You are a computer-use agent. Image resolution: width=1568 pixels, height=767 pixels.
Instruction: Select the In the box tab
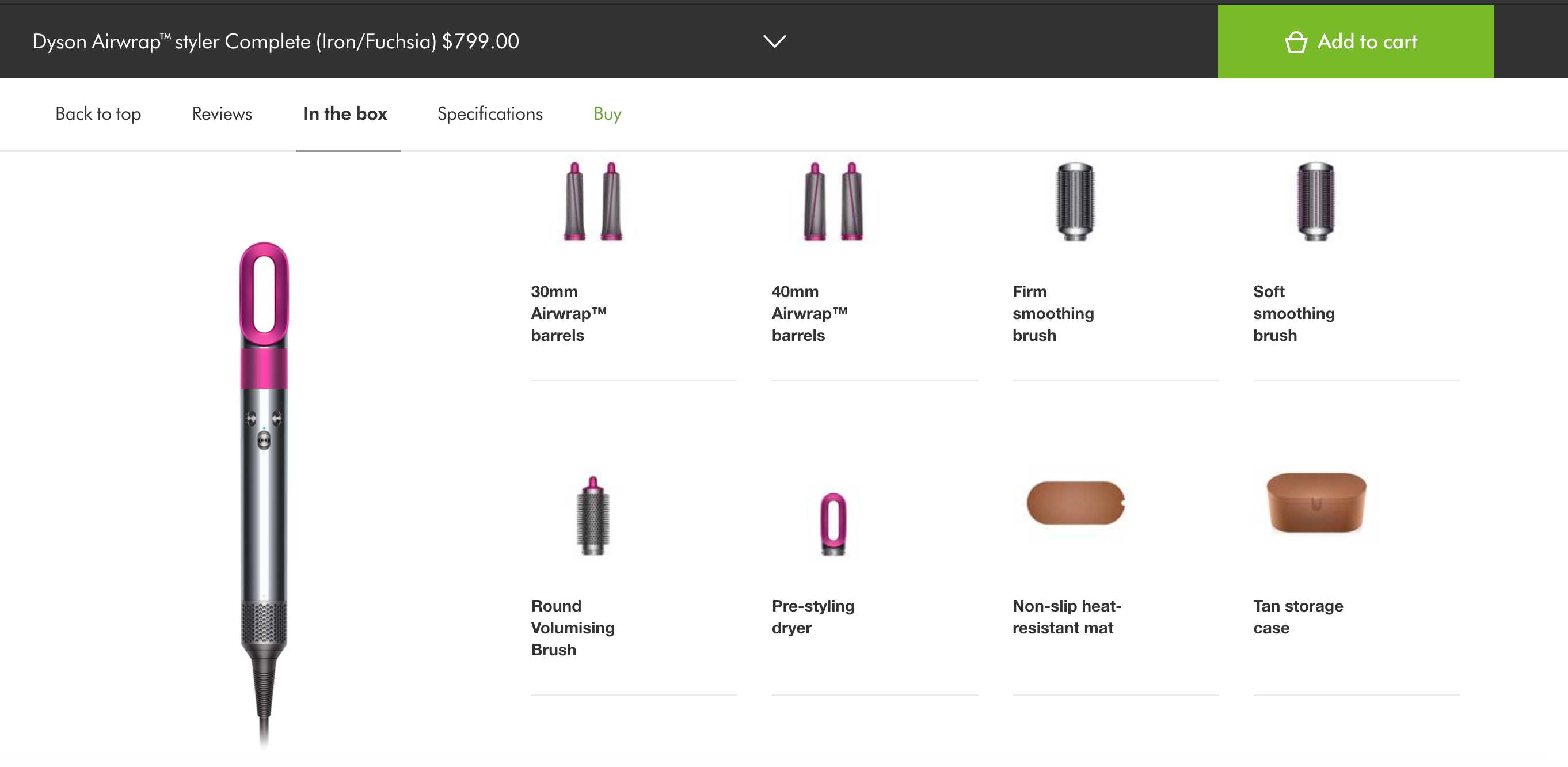point(345,114)
